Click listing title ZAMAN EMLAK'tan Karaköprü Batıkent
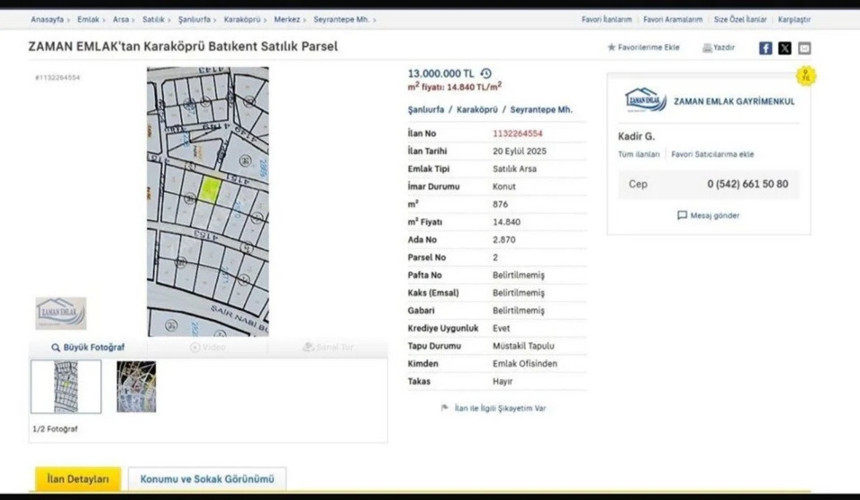The width and height of the screenshot is (860, 500). coord(183,47)
